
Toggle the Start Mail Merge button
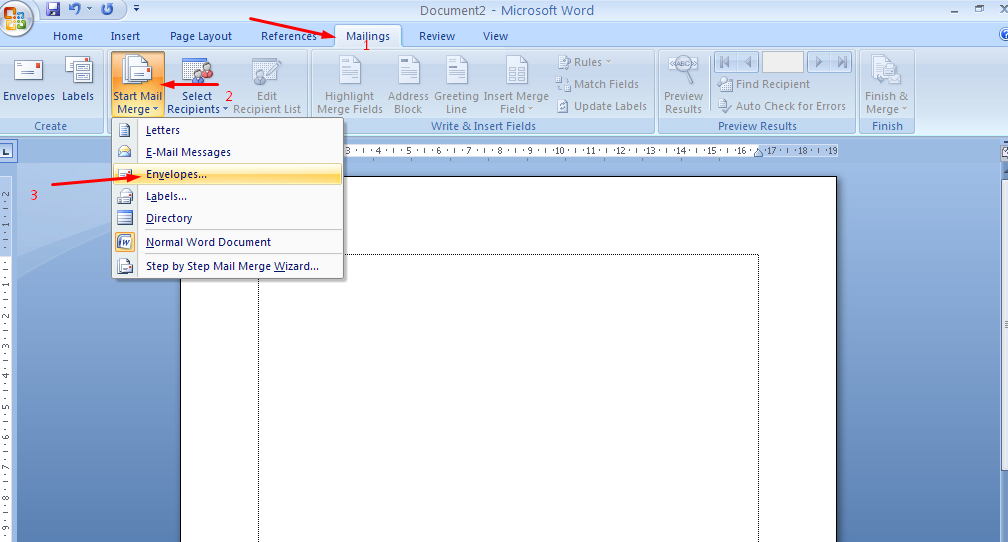pyautogui.click(x=137, y=84)
